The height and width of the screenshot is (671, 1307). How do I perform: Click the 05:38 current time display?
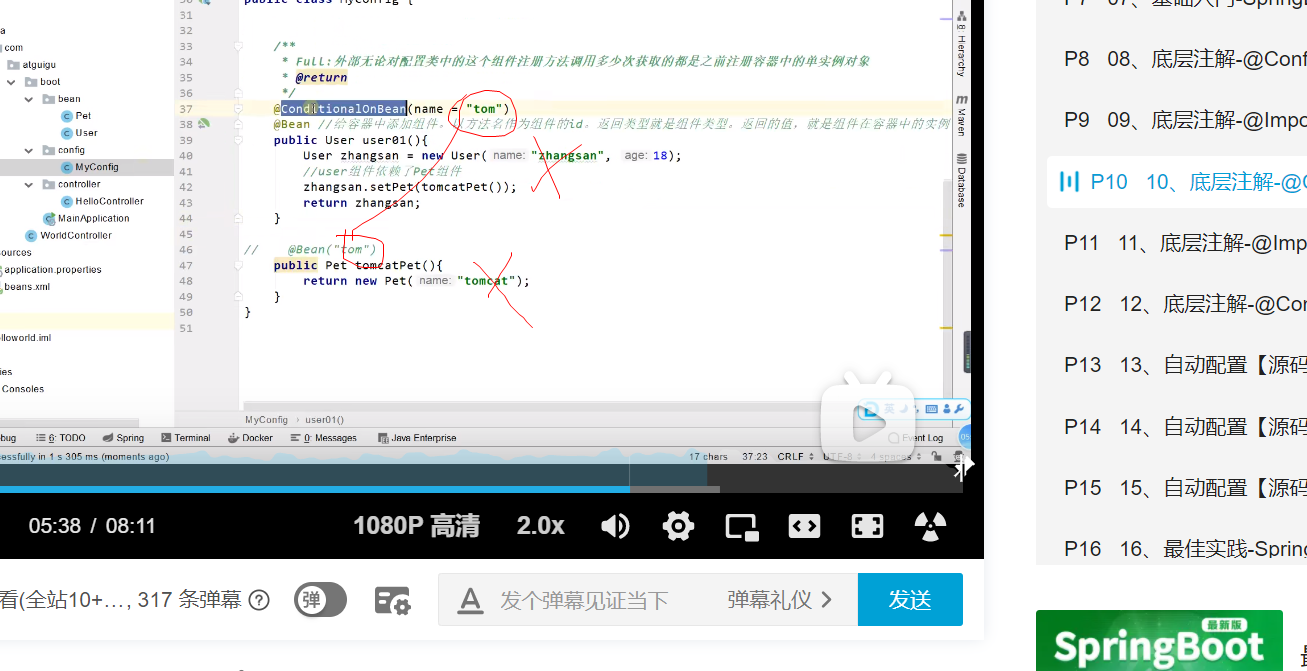coord(54,526)
